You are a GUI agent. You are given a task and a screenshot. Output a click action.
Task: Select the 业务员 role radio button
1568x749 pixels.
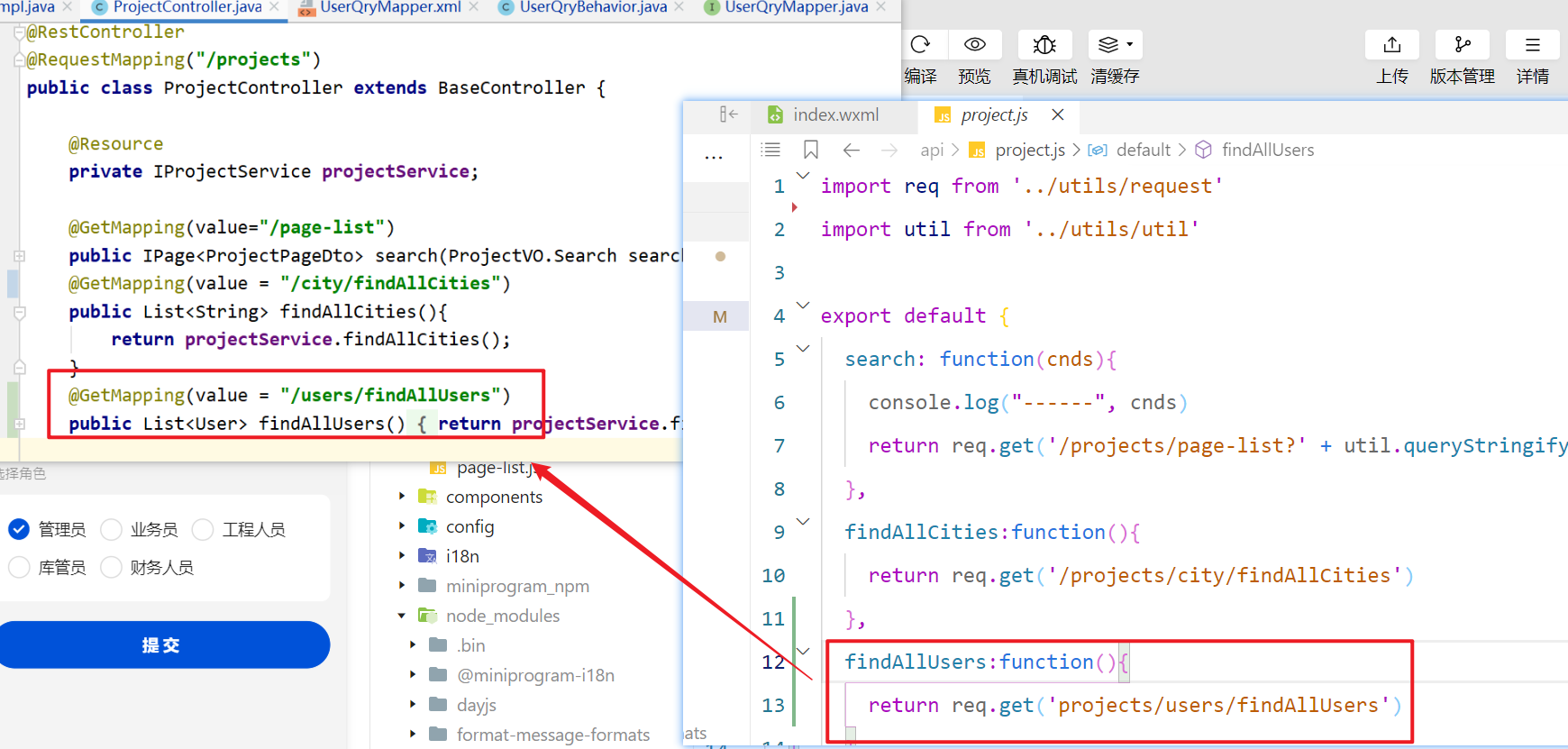coord(112,529)
